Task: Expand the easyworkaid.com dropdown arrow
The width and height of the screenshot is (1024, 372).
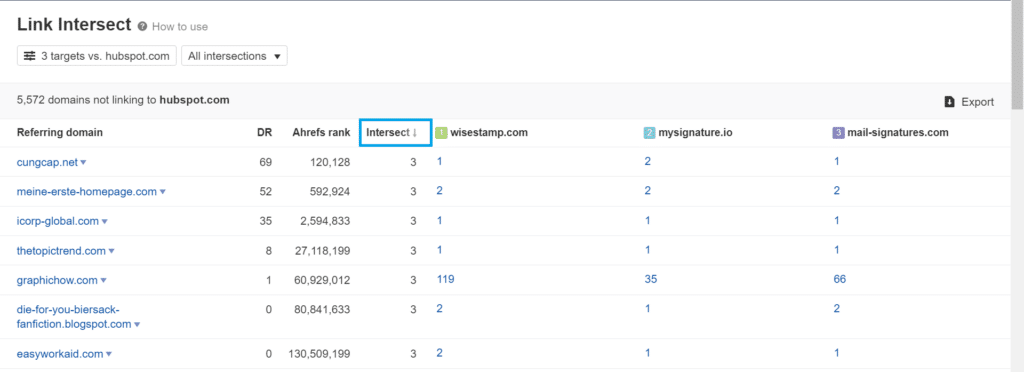Action: (x=109, y=354)
